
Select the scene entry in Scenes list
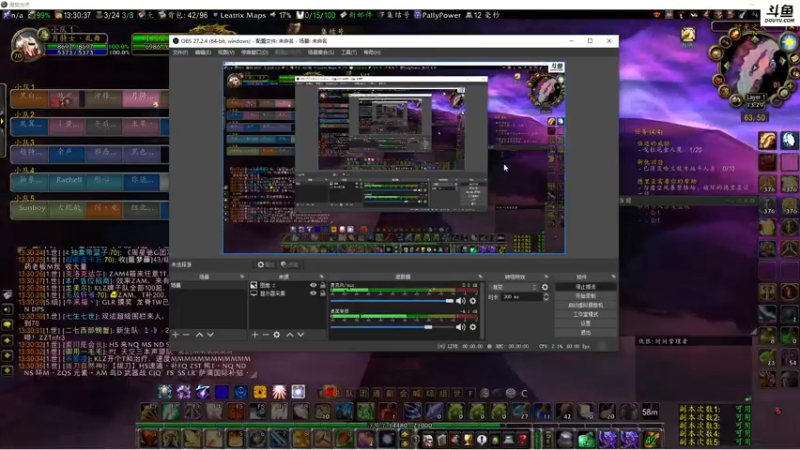click(x=208, y=285)
